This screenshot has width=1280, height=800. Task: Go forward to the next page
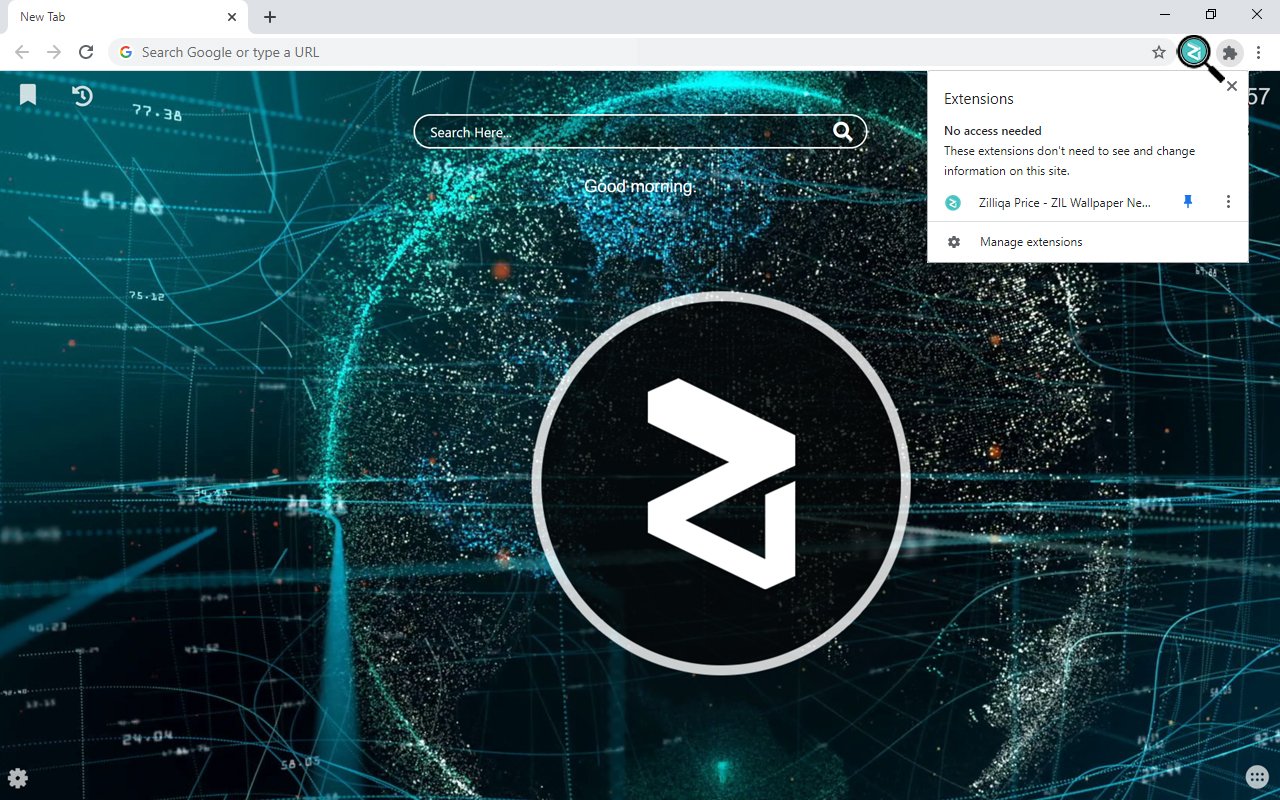point(54,52)
